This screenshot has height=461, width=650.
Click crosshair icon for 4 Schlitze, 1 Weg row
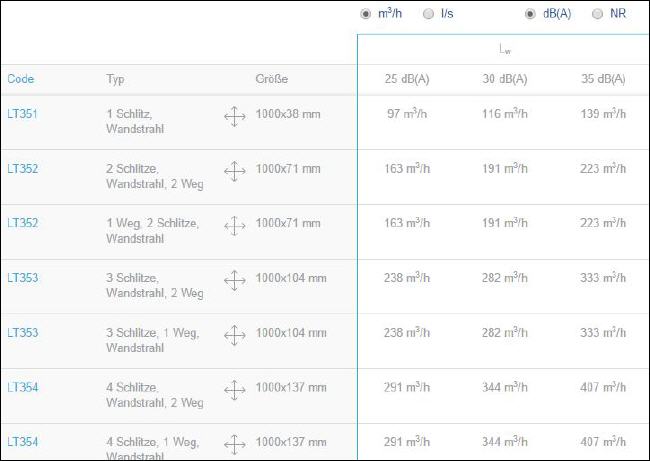coord(235,445)
